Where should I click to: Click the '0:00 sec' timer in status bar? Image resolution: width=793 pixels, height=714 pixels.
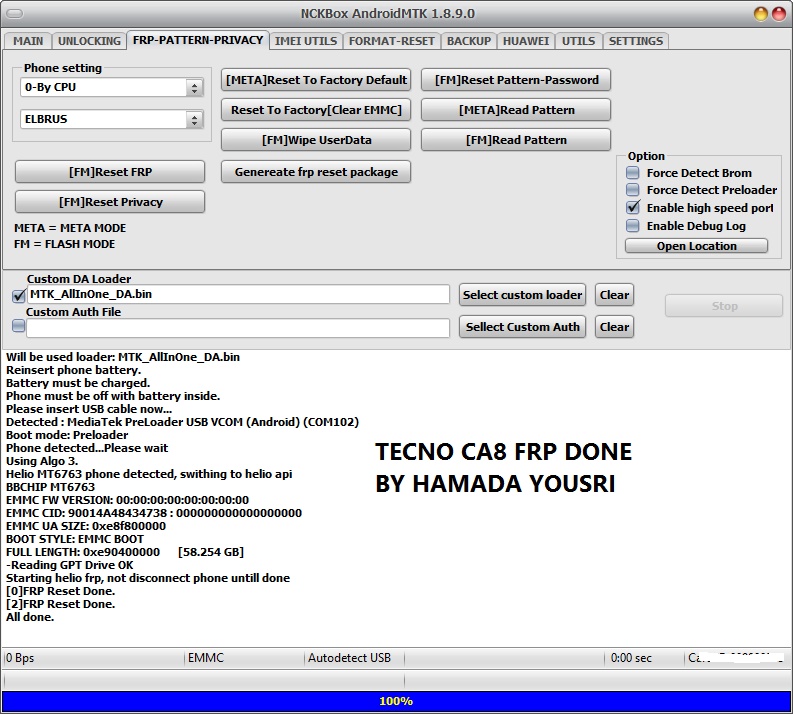[631, 658]
